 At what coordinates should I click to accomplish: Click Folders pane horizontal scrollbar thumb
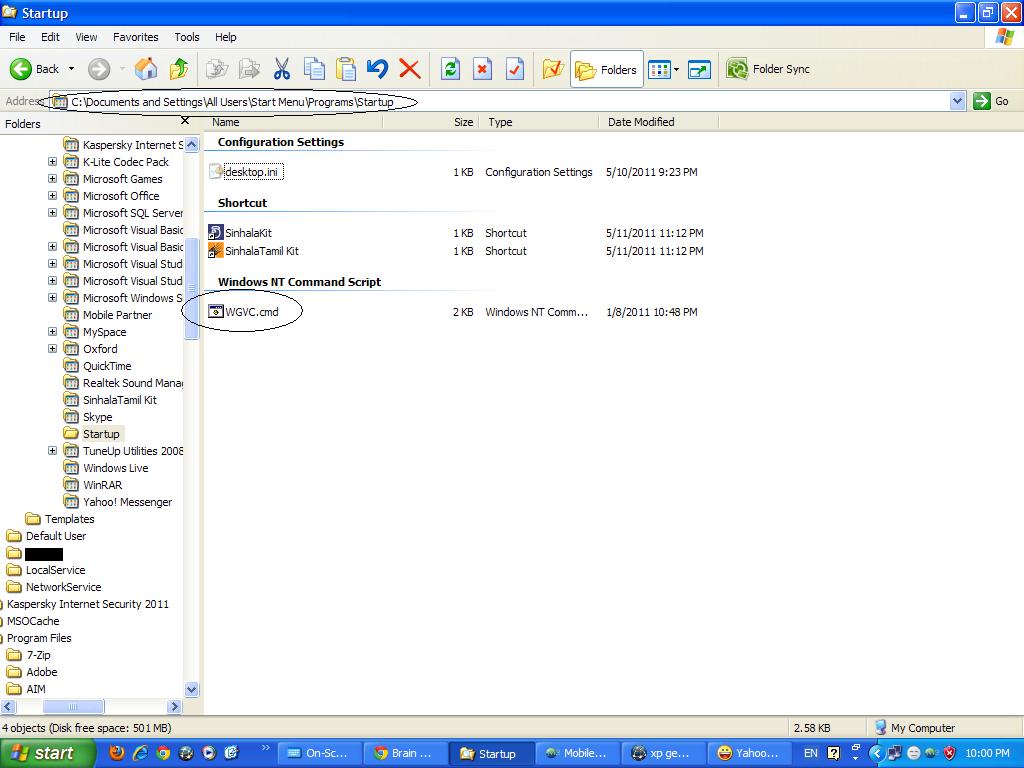coord(73,706)
